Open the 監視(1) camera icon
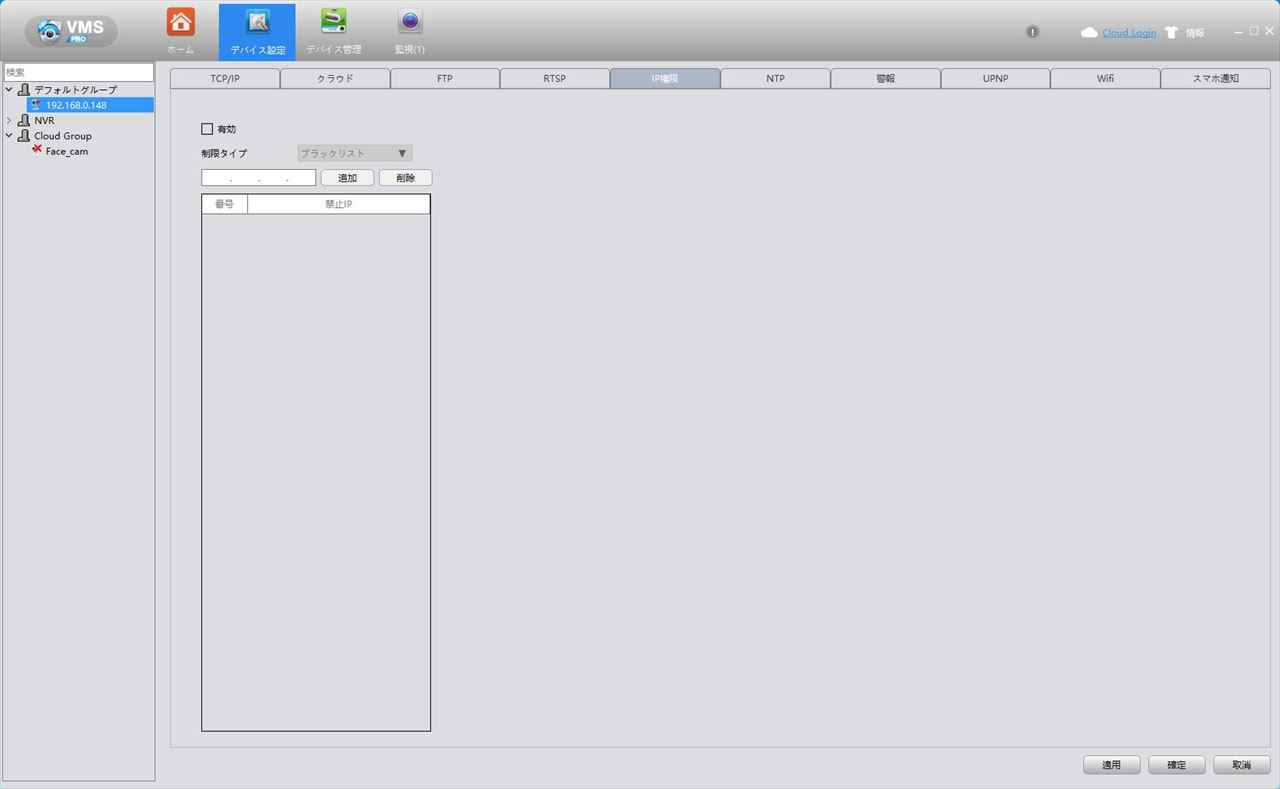 point(410,22)
